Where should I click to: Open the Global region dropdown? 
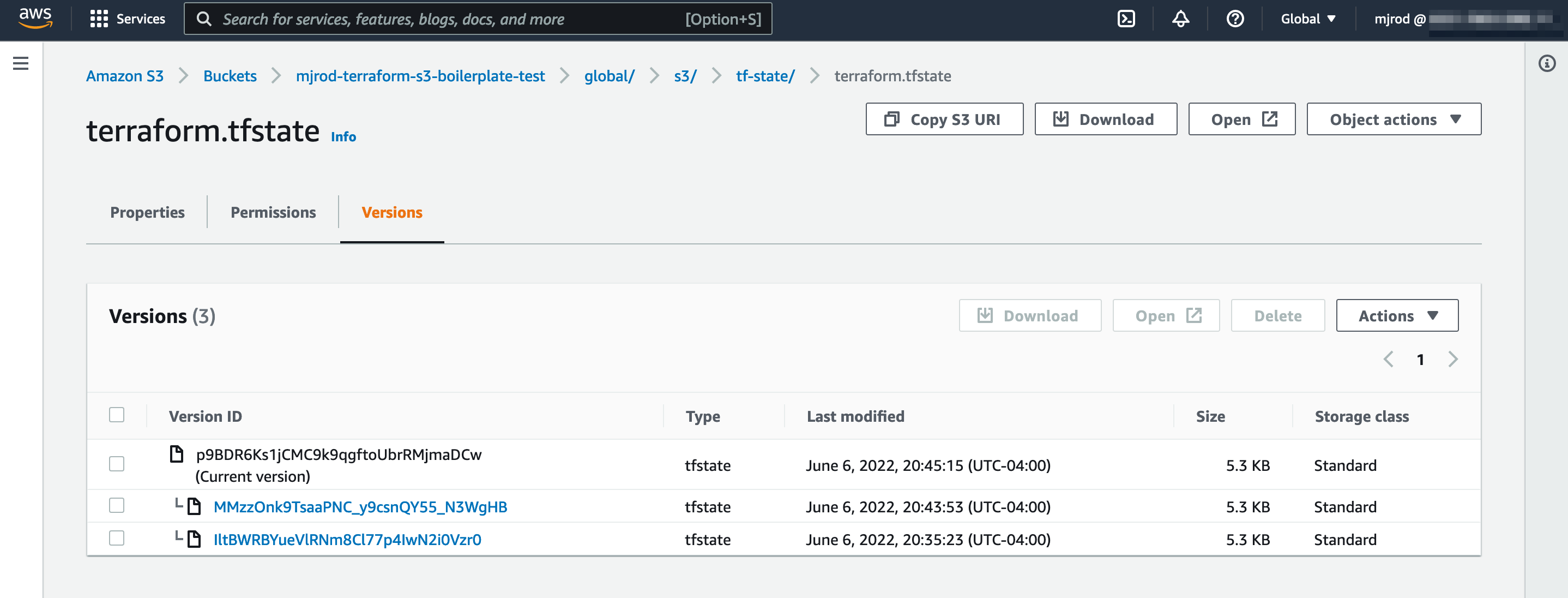tap(1307, 19)
